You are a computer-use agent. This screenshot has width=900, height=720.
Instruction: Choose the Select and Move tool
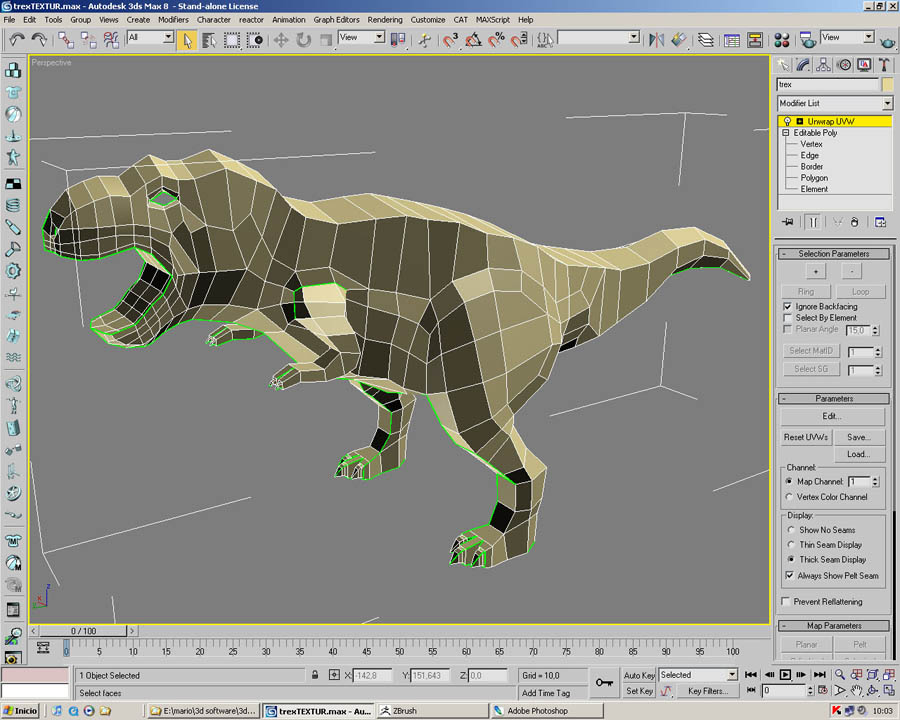click(280, 40)
